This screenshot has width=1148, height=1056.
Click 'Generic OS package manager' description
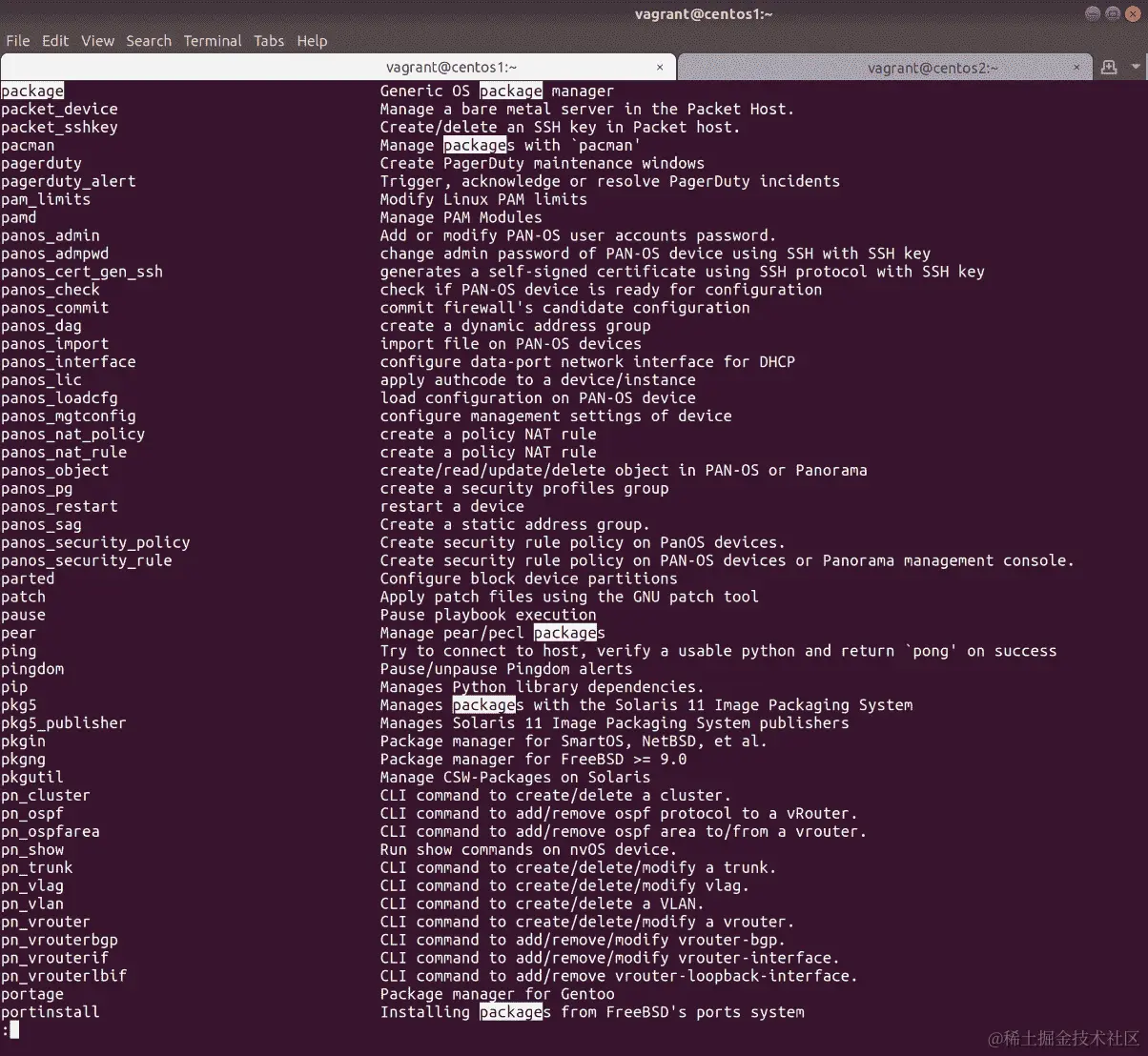pos(497,91)
